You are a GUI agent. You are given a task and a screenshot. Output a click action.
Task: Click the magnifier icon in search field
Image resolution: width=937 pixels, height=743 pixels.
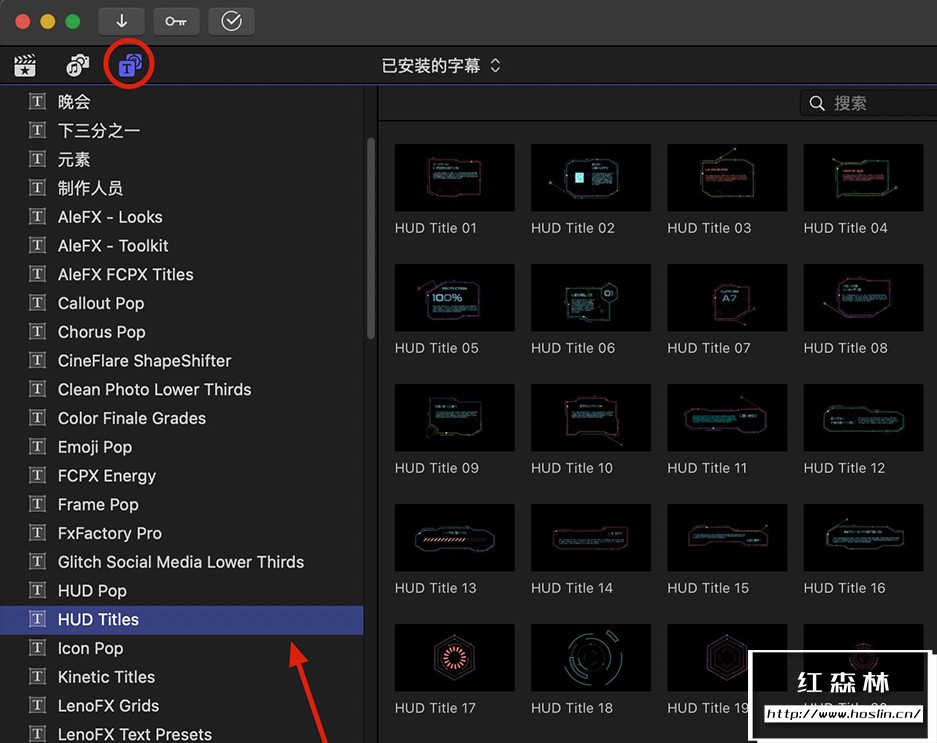817,103
